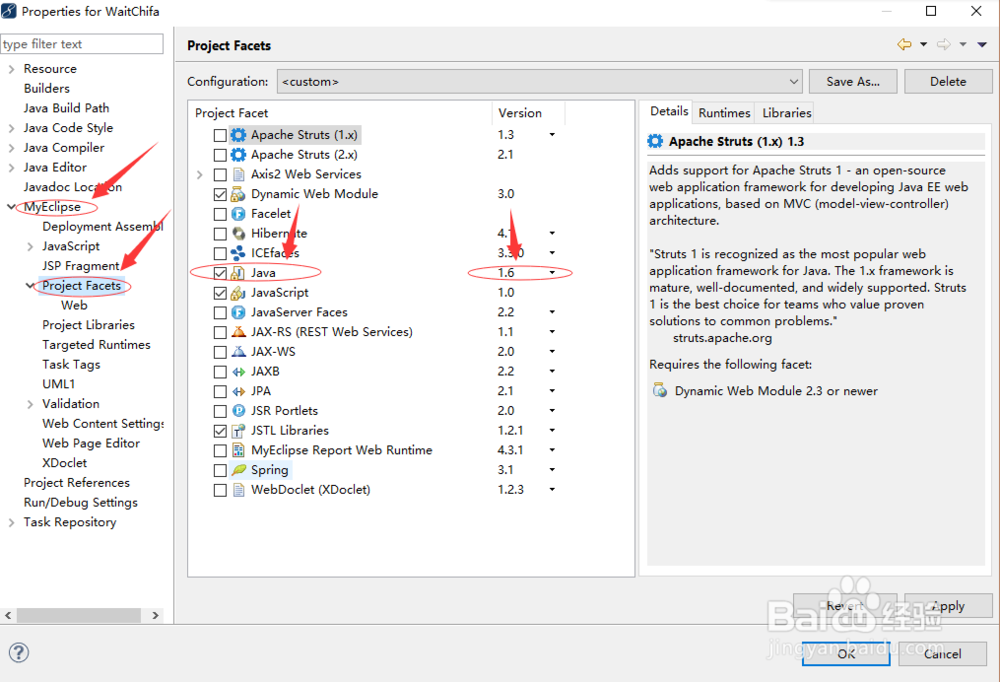Click the MyEclipse Report Web Runtime icon

point(238,450)
